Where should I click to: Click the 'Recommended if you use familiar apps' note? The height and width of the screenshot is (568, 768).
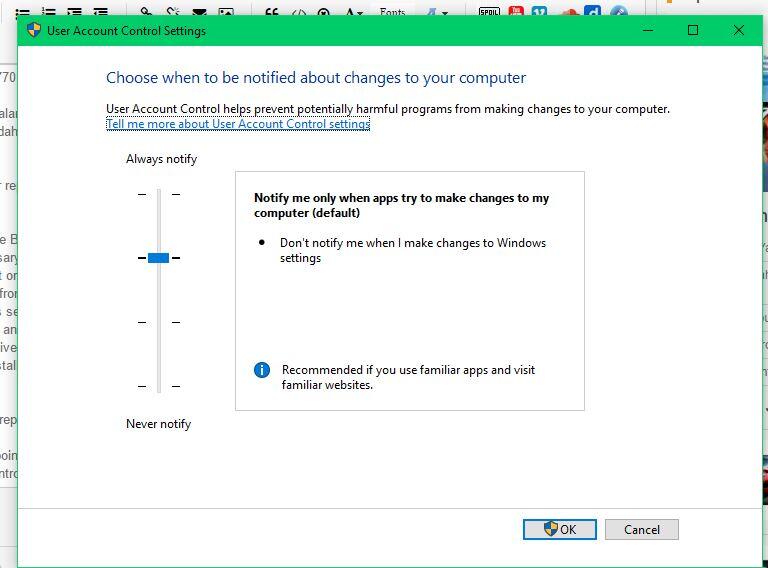408,377
